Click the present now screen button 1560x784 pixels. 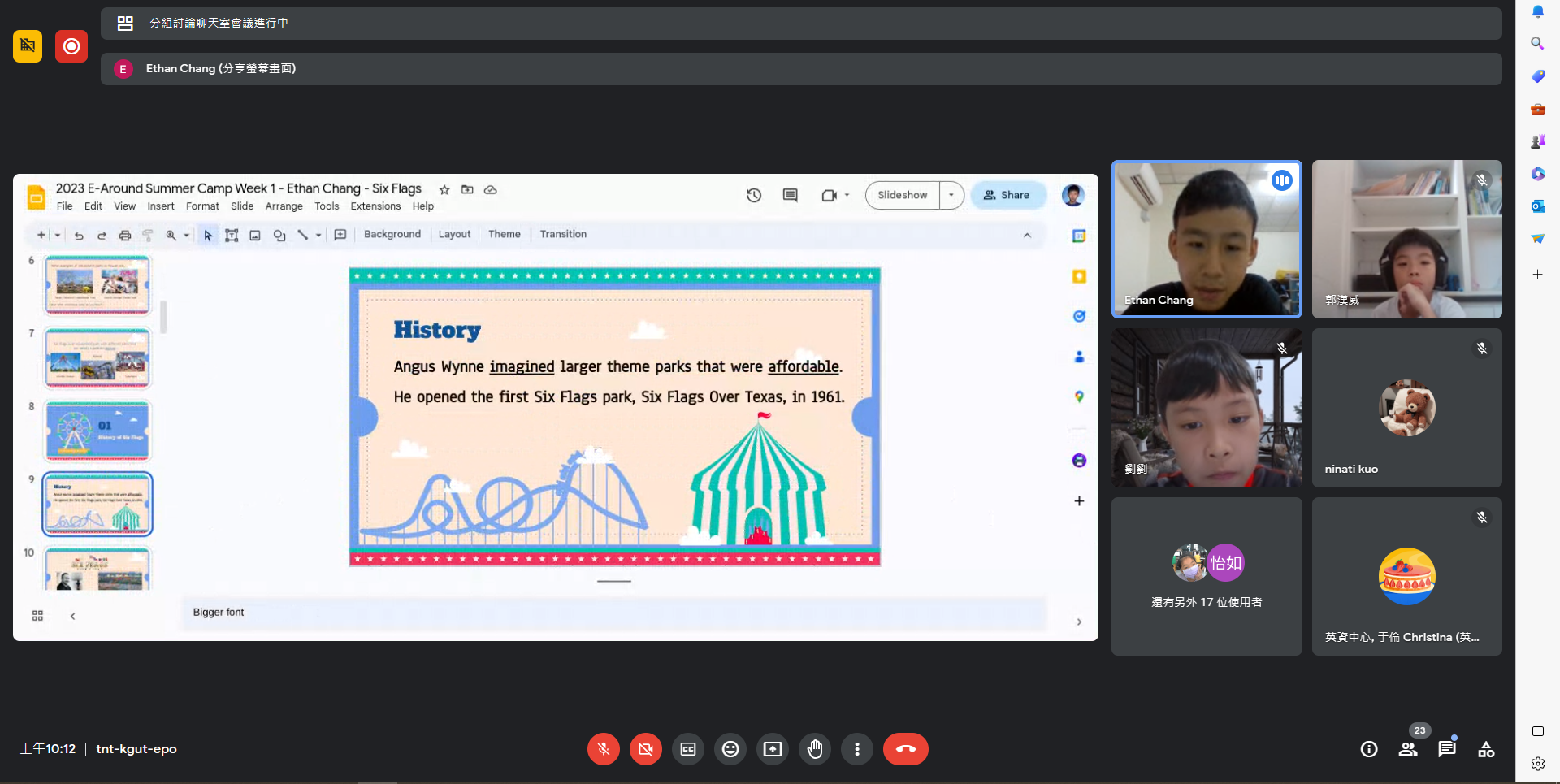[x=773, y=749]
